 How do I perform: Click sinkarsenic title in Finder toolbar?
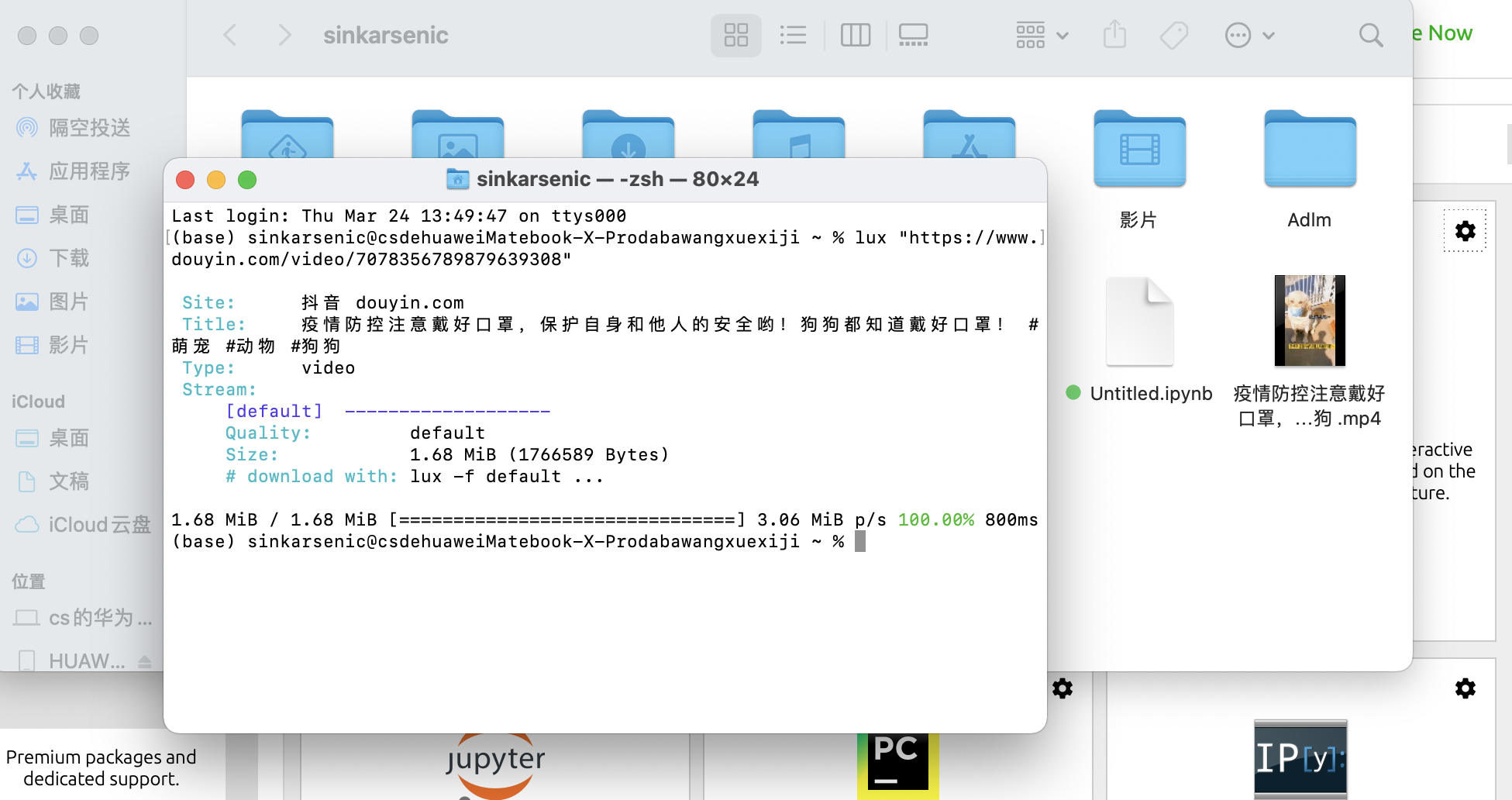386,35
